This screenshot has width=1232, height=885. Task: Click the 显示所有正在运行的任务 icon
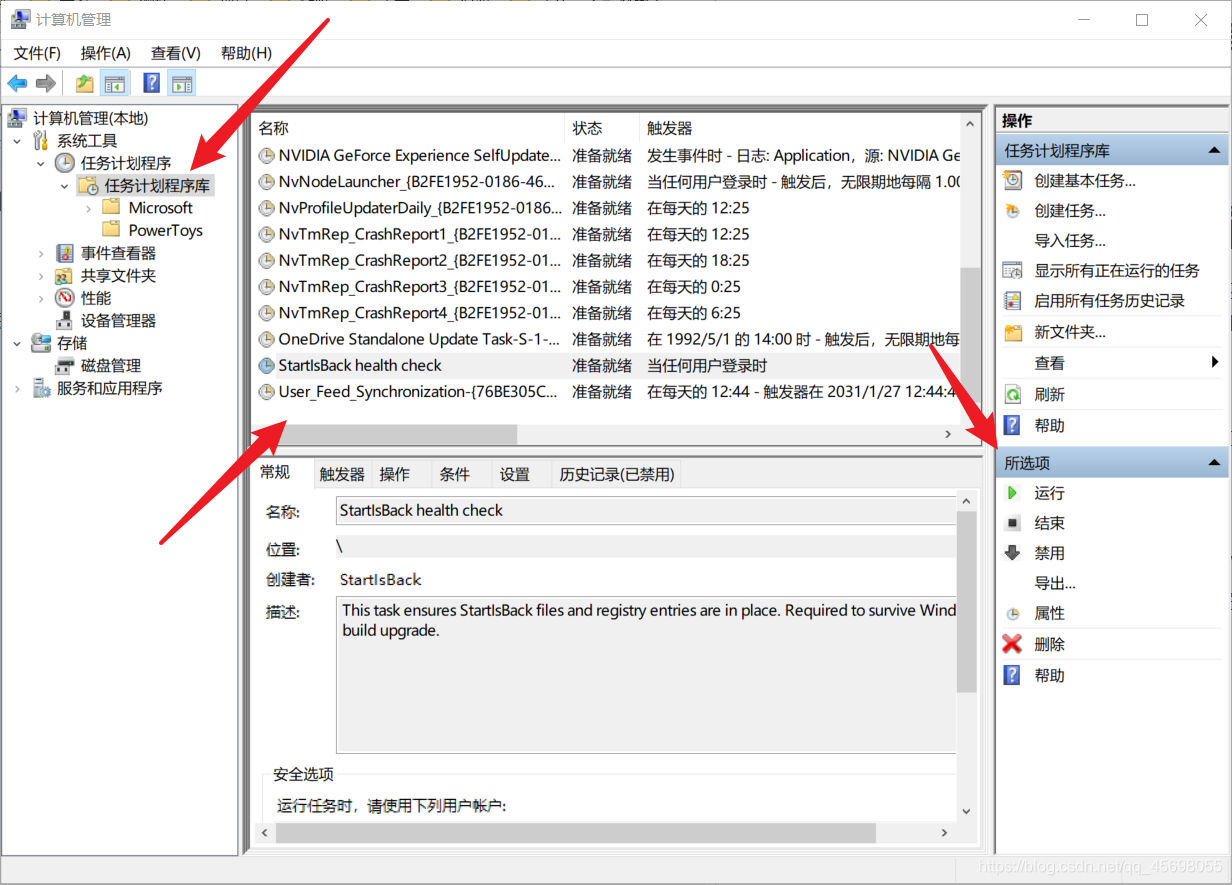tap(1013, 271)
